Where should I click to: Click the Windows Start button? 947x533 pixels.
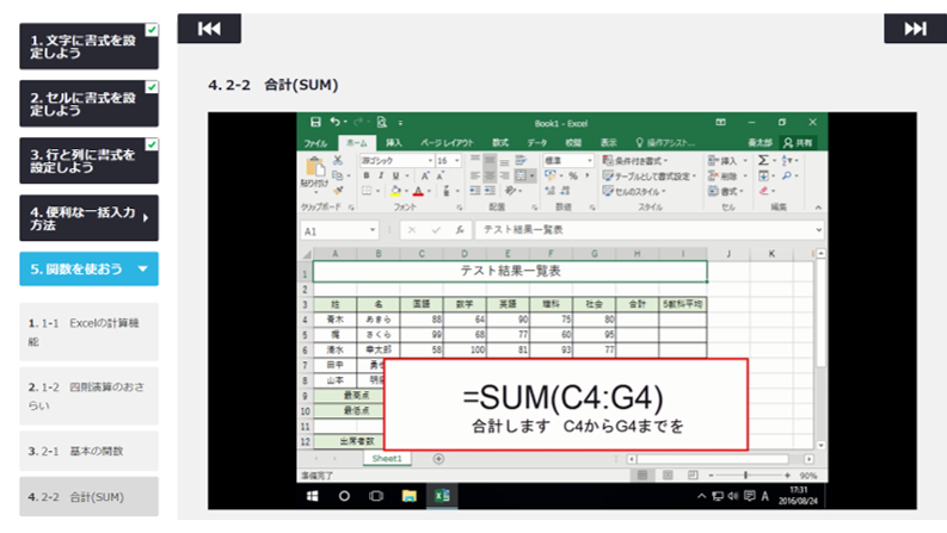[312, 495]
